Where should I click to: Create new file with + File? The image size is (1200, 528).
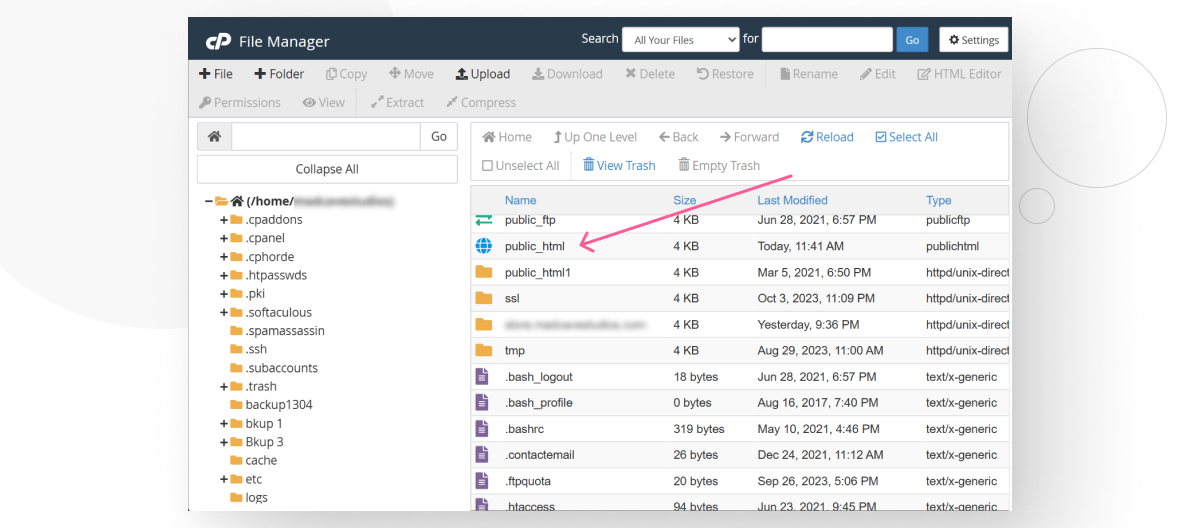click(215, 74)
